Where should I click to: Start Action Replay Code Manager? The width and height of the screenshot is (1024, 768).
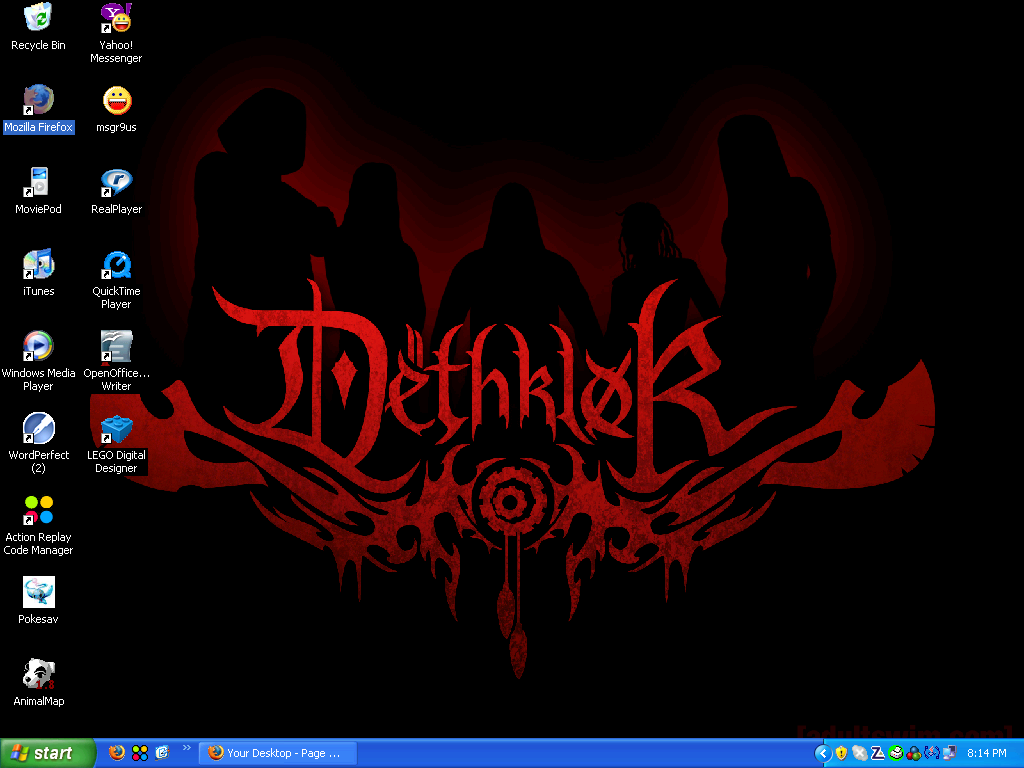click(x=38, y=512)
